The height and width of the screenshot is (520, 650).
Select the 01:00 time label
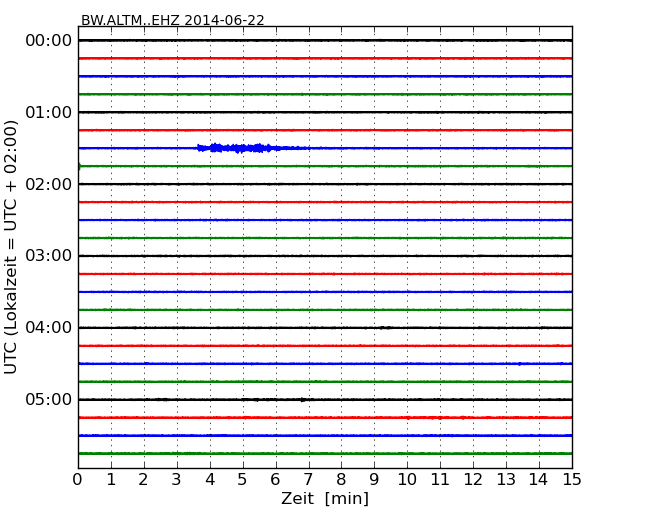point(49,112)
